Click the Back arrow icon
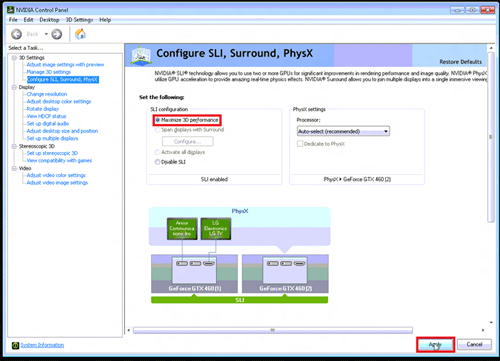This screenshot has height=361, width=500. click(16, 34)
